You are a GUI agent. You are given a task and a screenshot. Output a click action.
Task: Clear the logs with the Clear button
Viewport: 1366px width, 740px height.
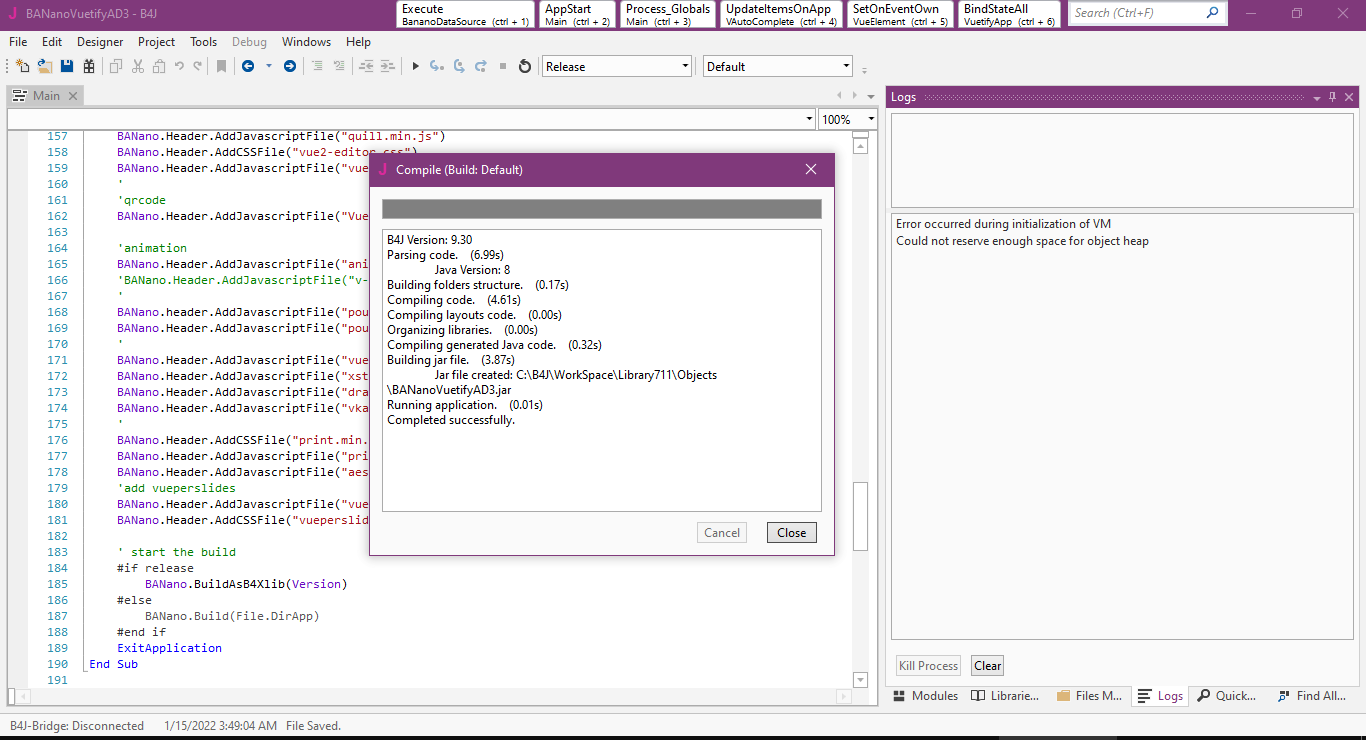pyautogui.click(x=987, y=666)
